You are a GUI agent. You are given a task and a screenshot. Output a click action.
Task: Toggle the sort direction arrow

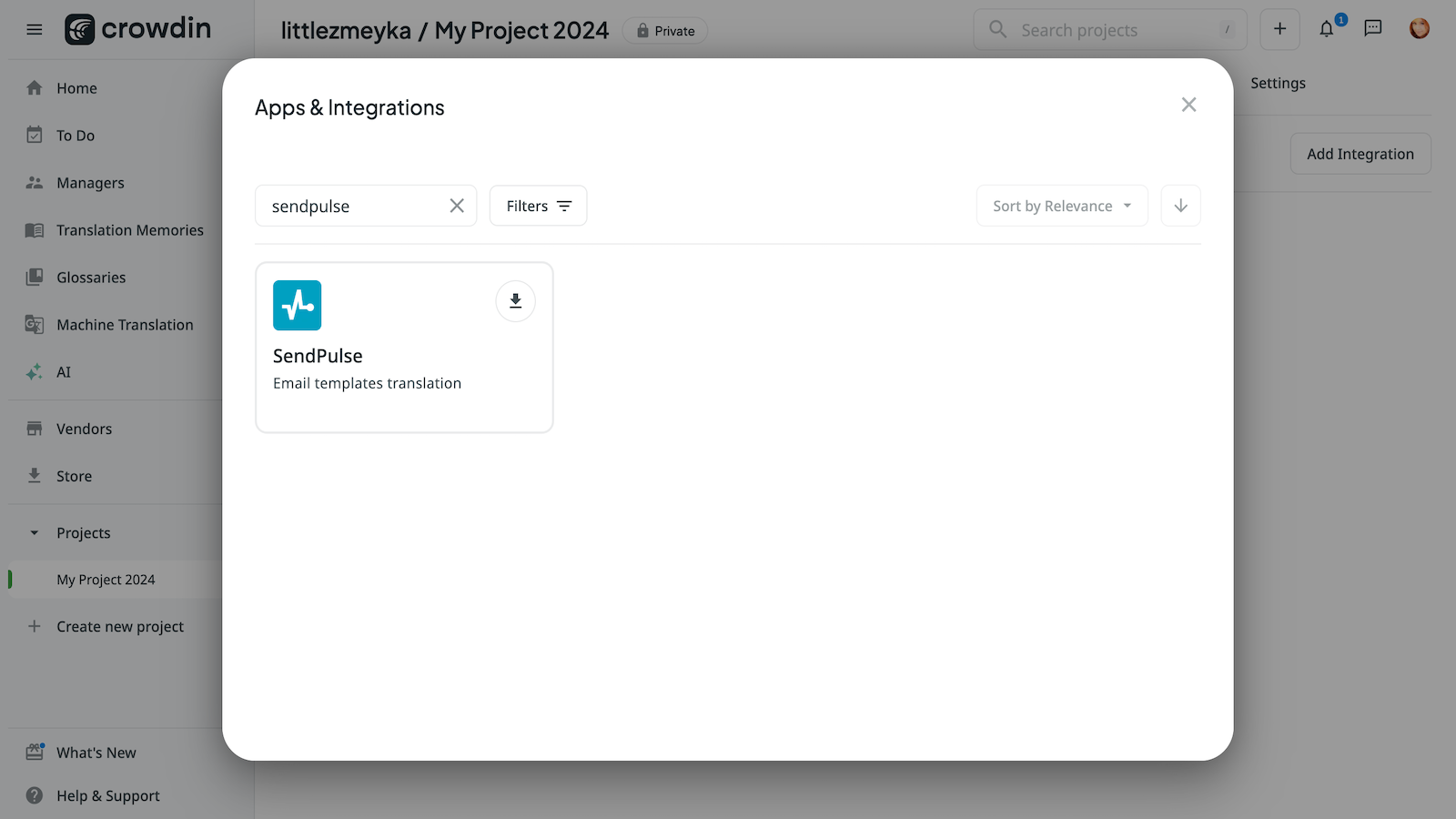tap(1180, 207)
